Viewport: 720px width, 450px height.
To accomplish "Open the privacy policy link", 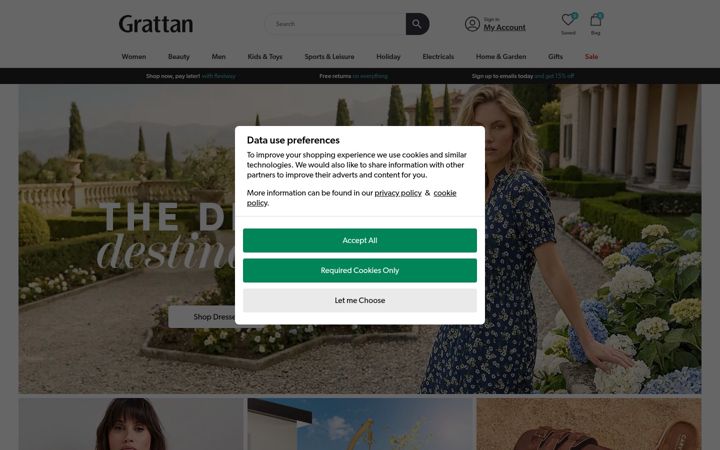I will tap(398, 193).
